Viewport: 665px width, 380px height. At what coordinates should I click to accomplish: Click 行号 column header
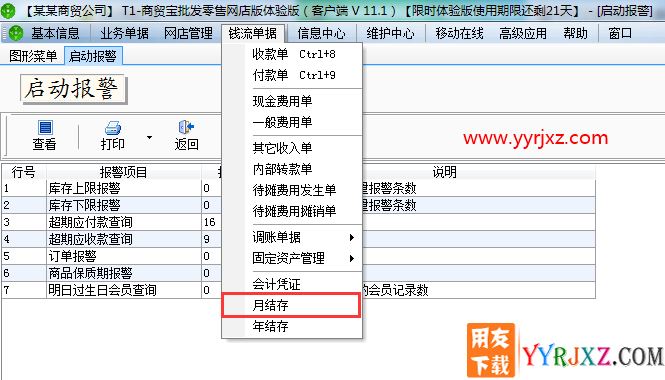point(24,172)
